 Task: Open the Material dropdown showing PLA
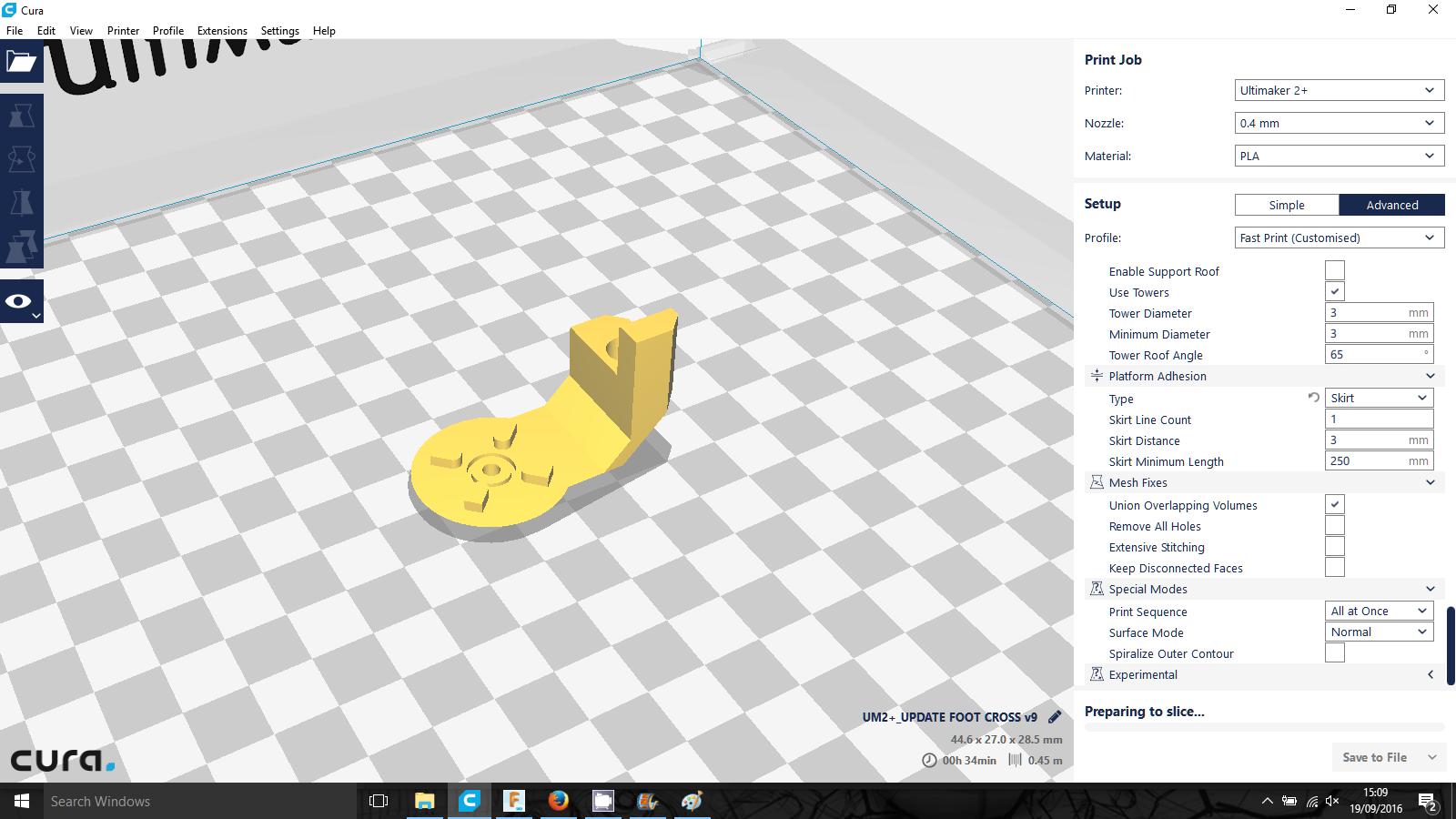1339,156
